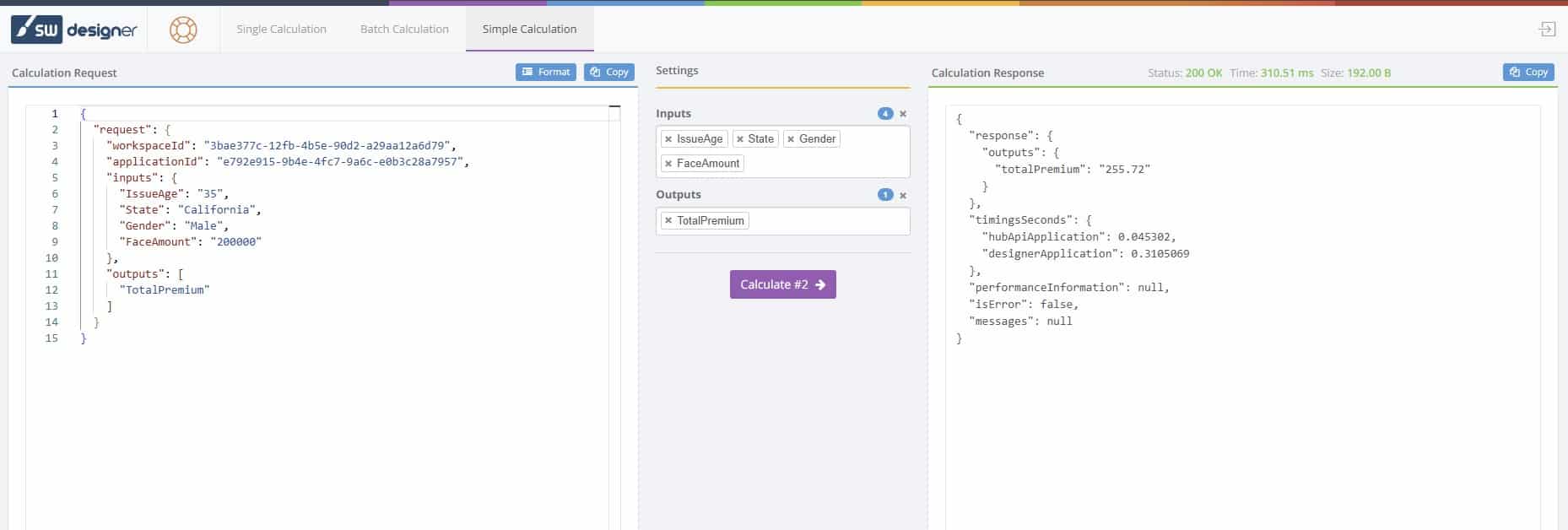The height and width of the screenshot is (530, 1568).
Task: Remove the TotalPremium output tag
Action: [668, 221]
